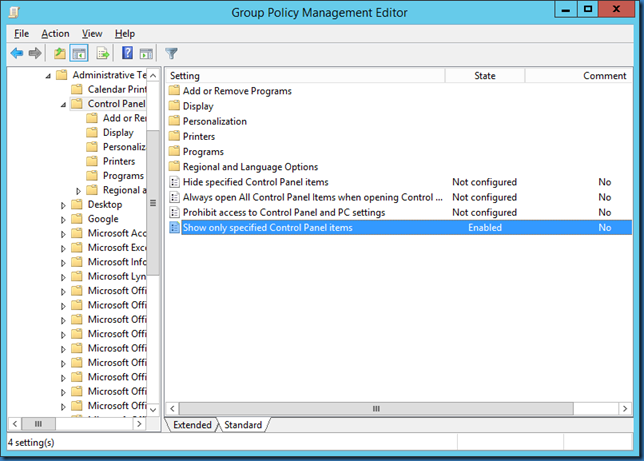
Task: Click the Up One Level folder icon
Action: point(60,53)
